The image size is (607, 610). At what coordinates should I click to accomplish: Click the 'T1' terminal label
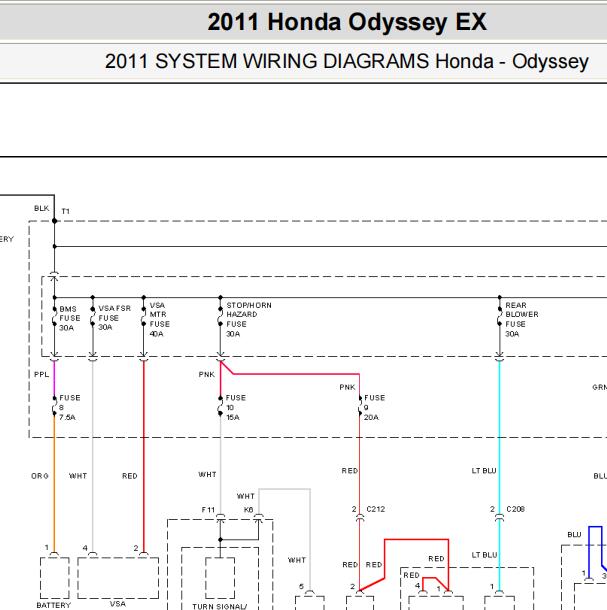tap(65, 211)
